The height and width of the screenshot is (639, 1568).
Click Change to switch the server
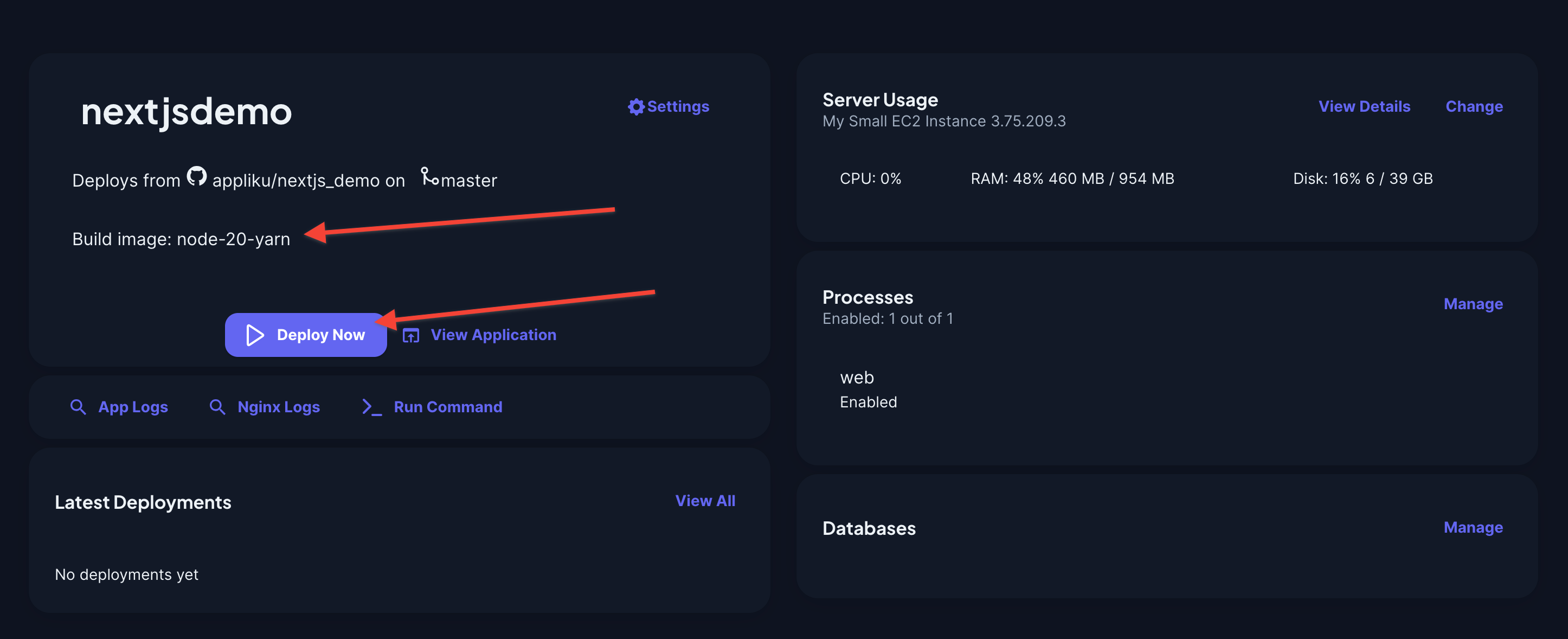pyautogui.click(x=1474, y=107)
